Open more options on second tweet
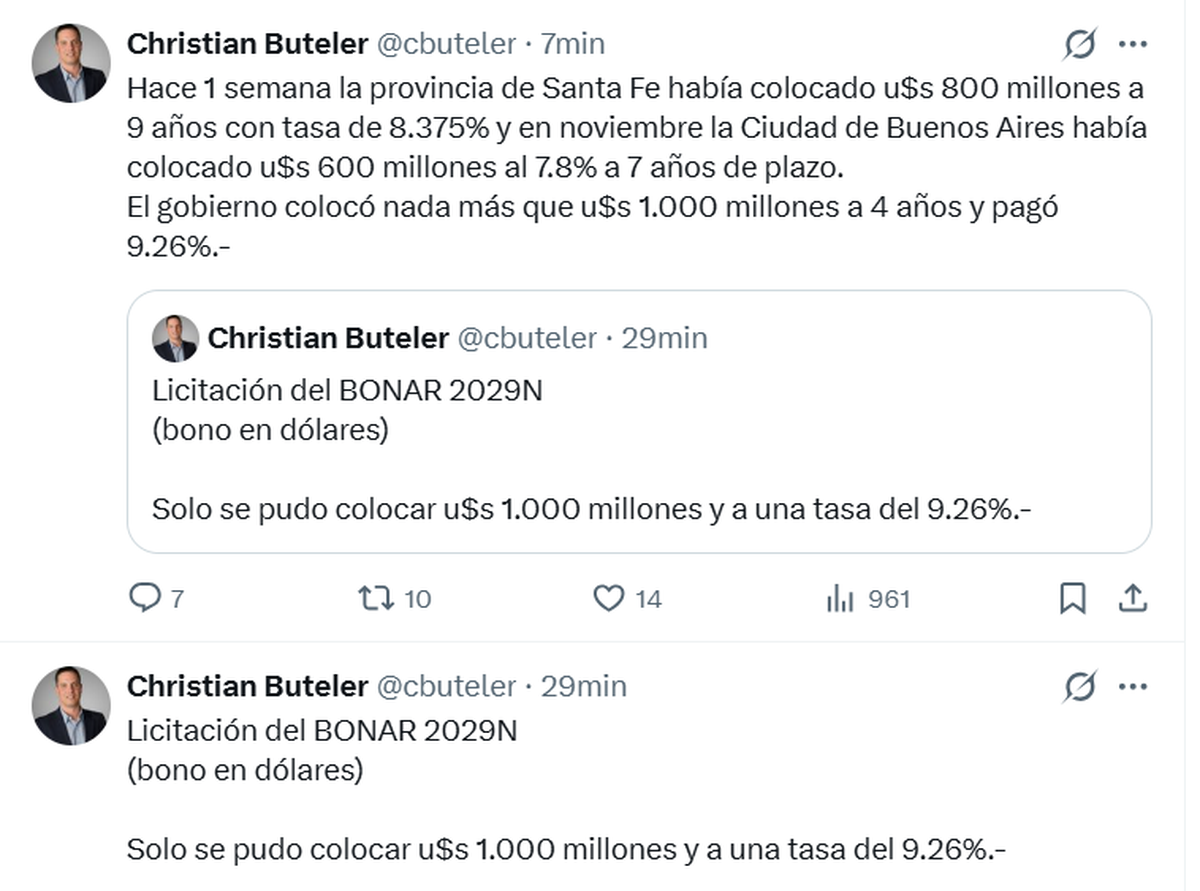The width and height of the screenshot is (1200, 891). point(1132,687)
